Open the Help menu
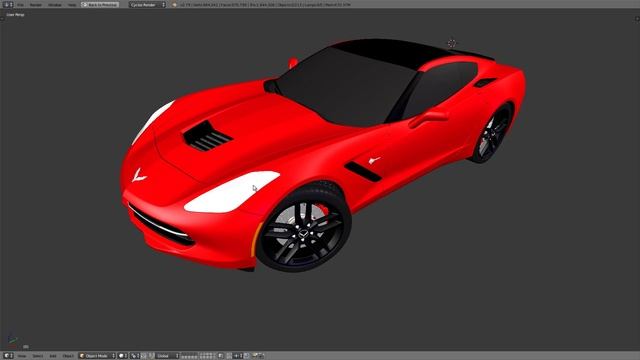The height and width of the screenshot is (360, 640). tap(72, 5)
